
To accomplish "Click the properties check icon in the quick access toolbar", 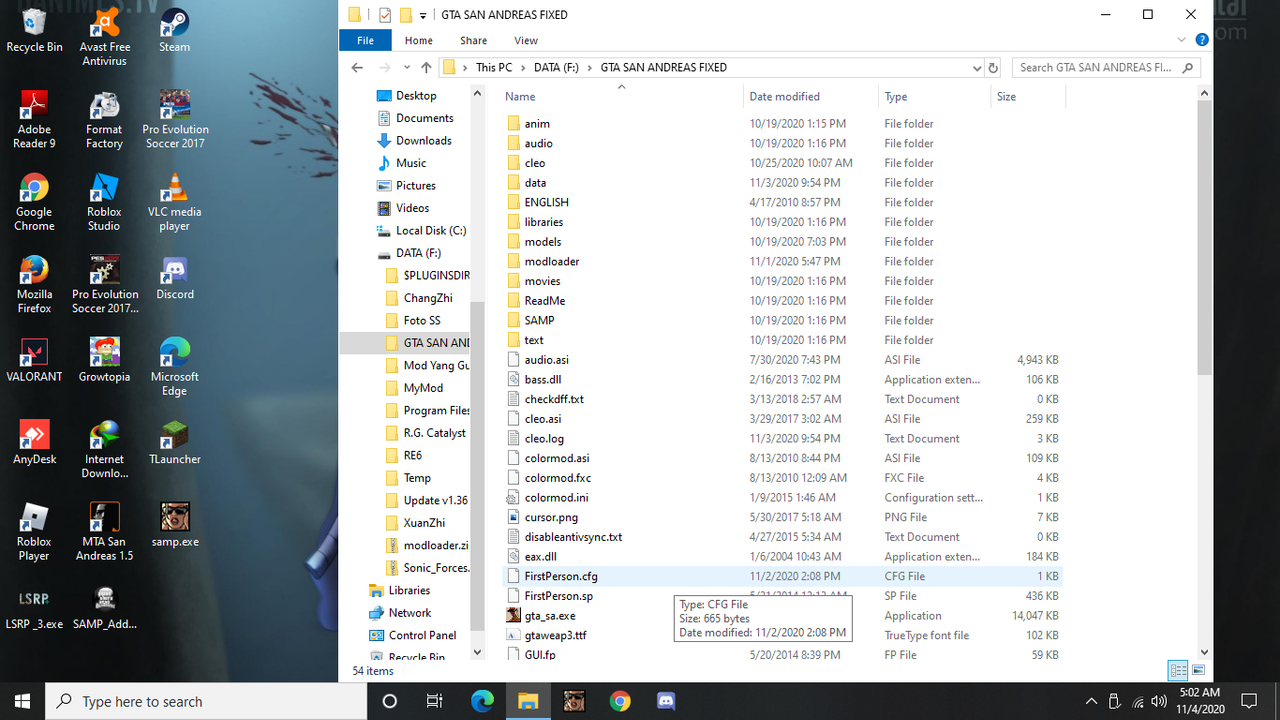I will click(x=385, y=15).
